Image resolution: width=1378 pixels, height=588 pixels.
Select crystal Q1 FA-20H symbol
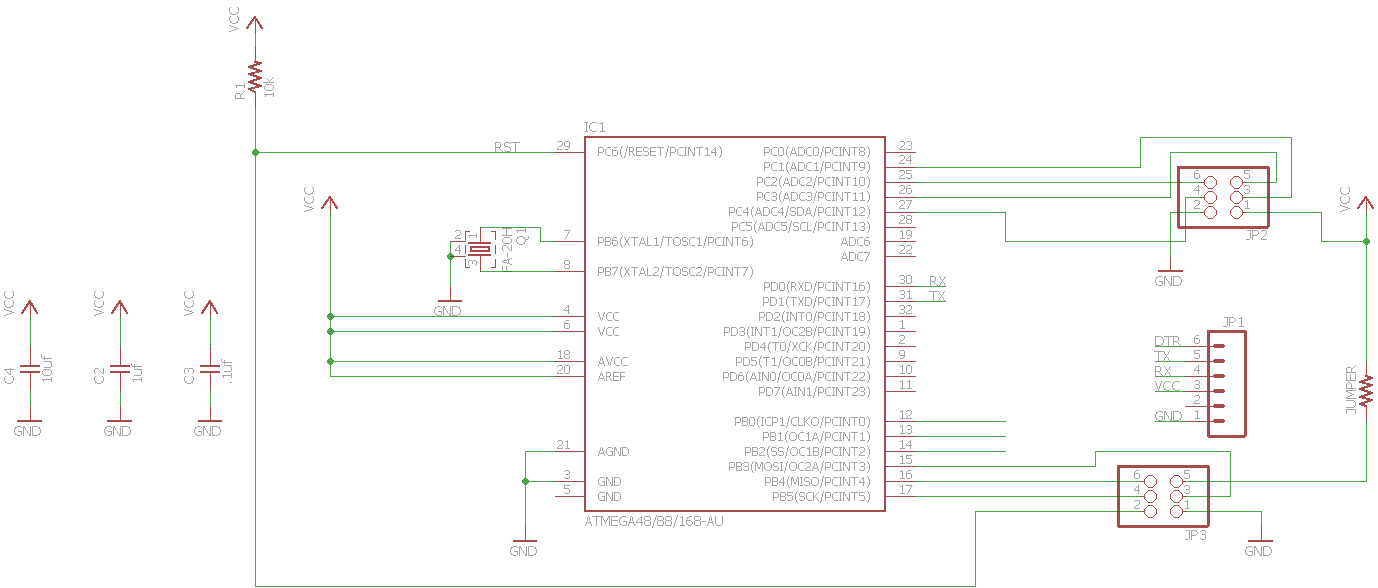[480, 248]
